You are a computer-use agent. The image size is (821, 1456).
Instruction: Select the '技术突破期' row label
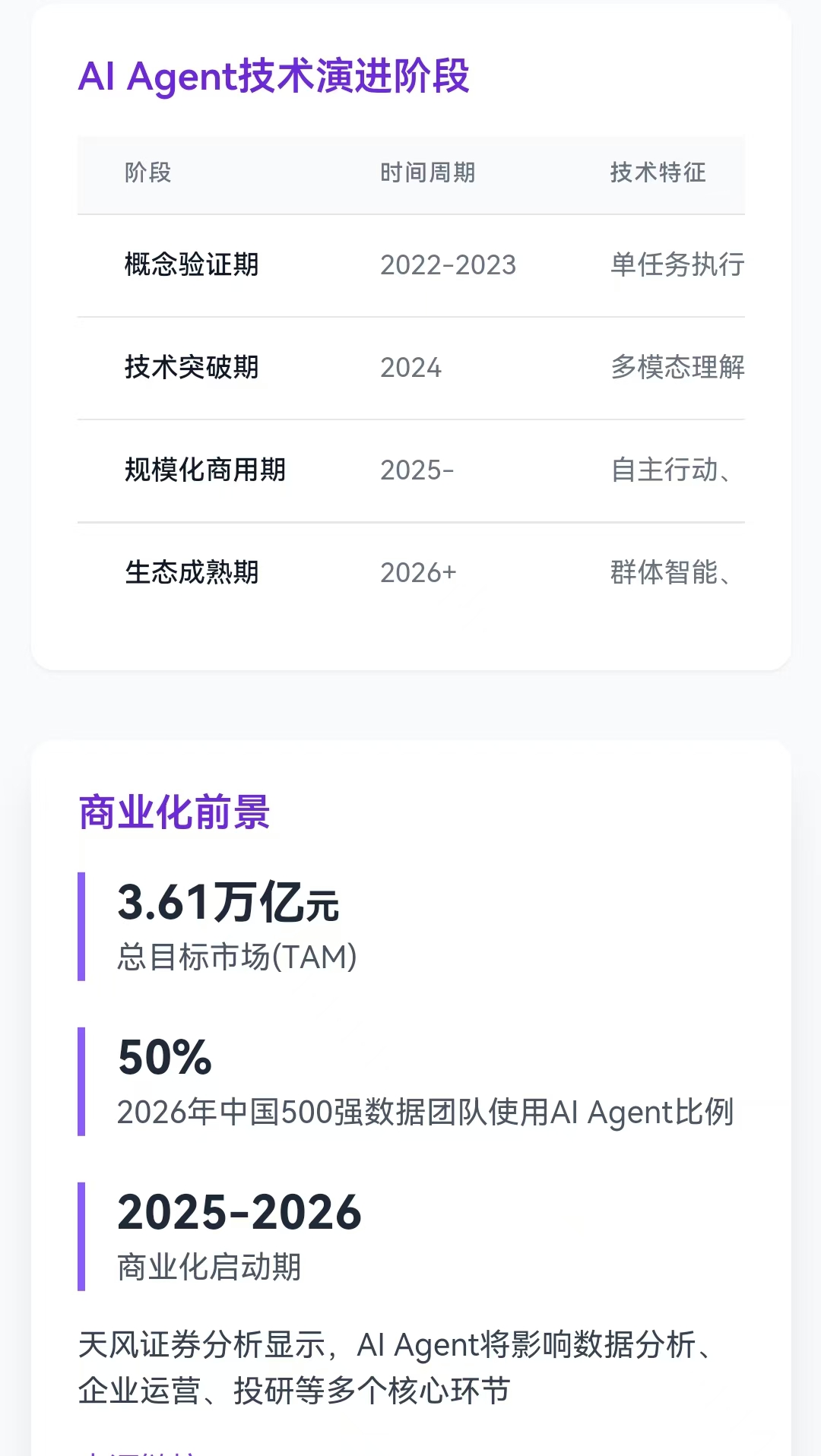[x=192, y=368]
